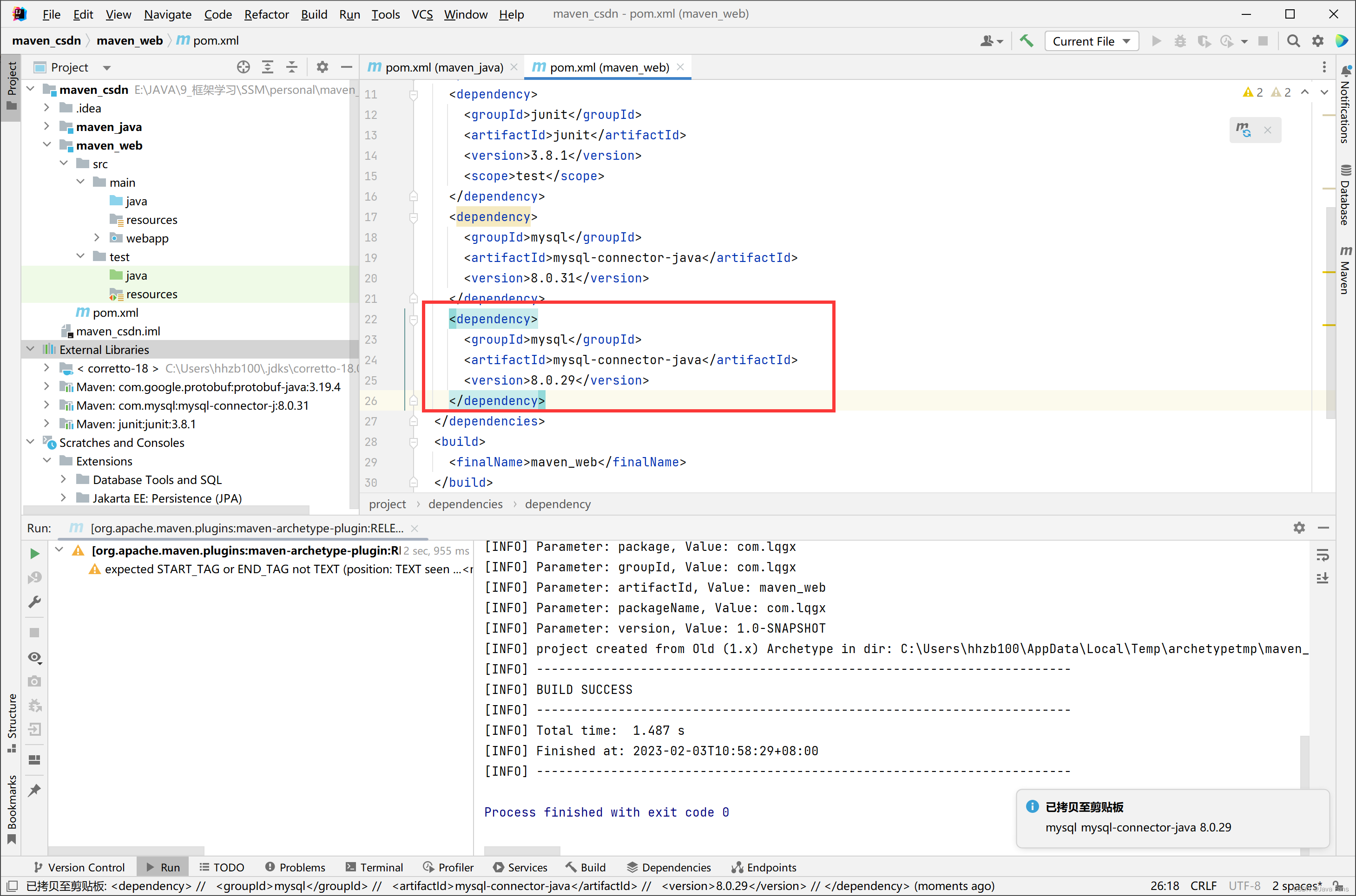Open Run panel settings gear
Screen dimensions: 1356x896
(1299, 528)
